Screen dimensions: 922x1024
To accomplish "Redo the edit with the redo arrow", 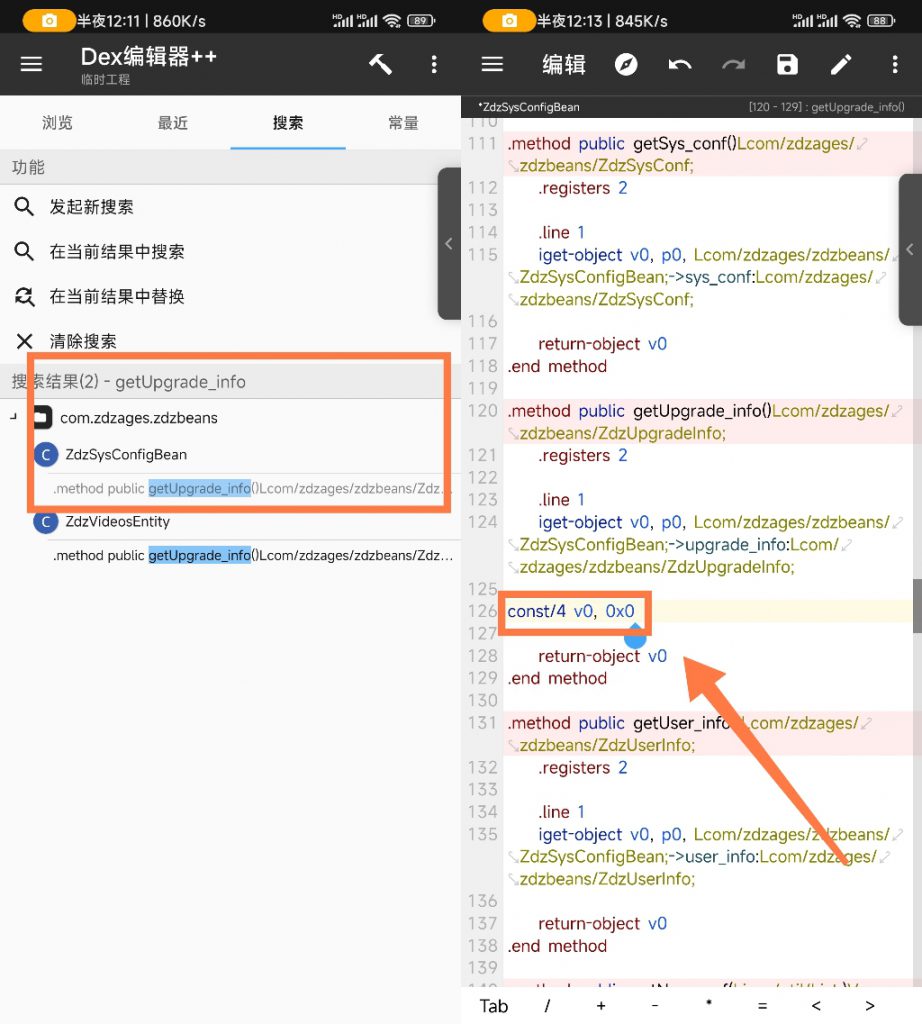I will coord(734,63).
